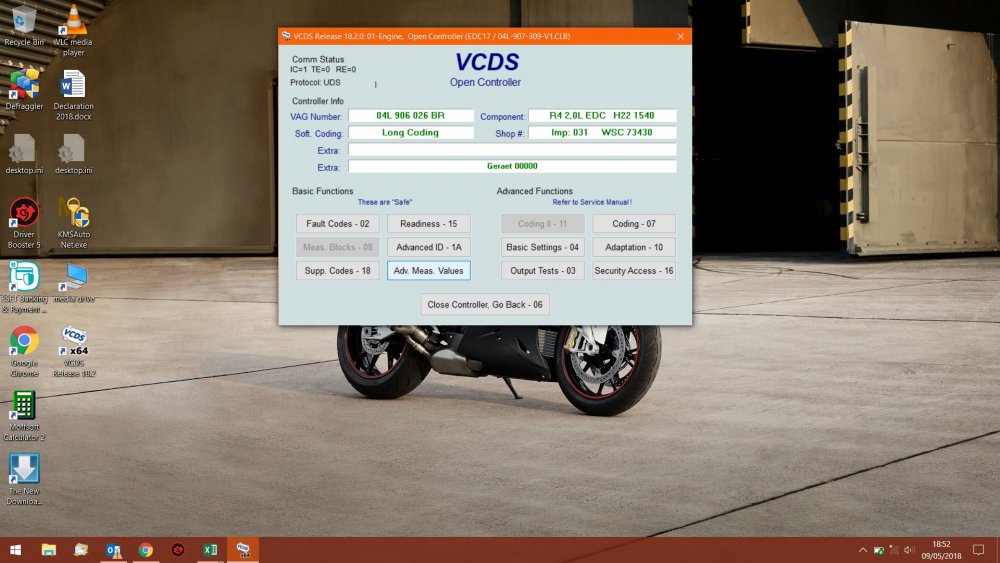
Task: Click the green-badged tray icon left of Wi-Fi
Action: [879, 550]
